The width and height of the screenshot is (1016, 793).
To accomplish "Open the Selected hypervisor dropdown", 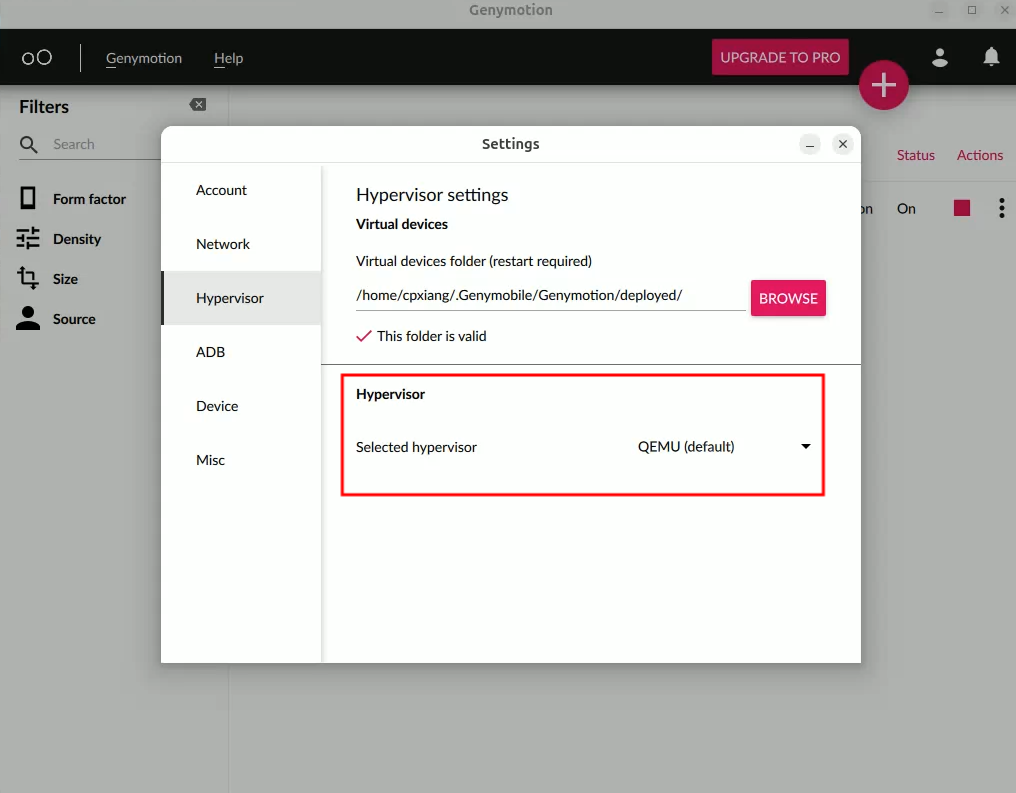I will coord(724,447).
